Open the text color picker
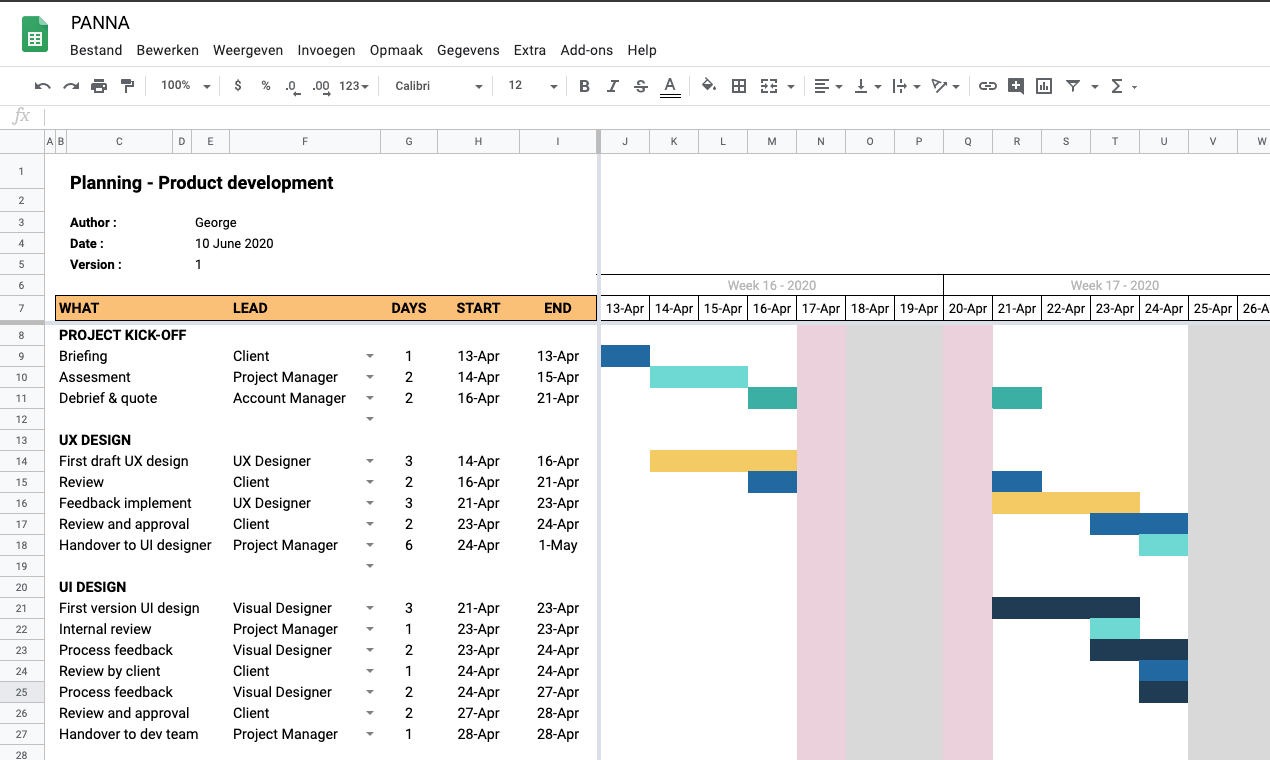The image size is (1270, 760). (x=670, y=87)
